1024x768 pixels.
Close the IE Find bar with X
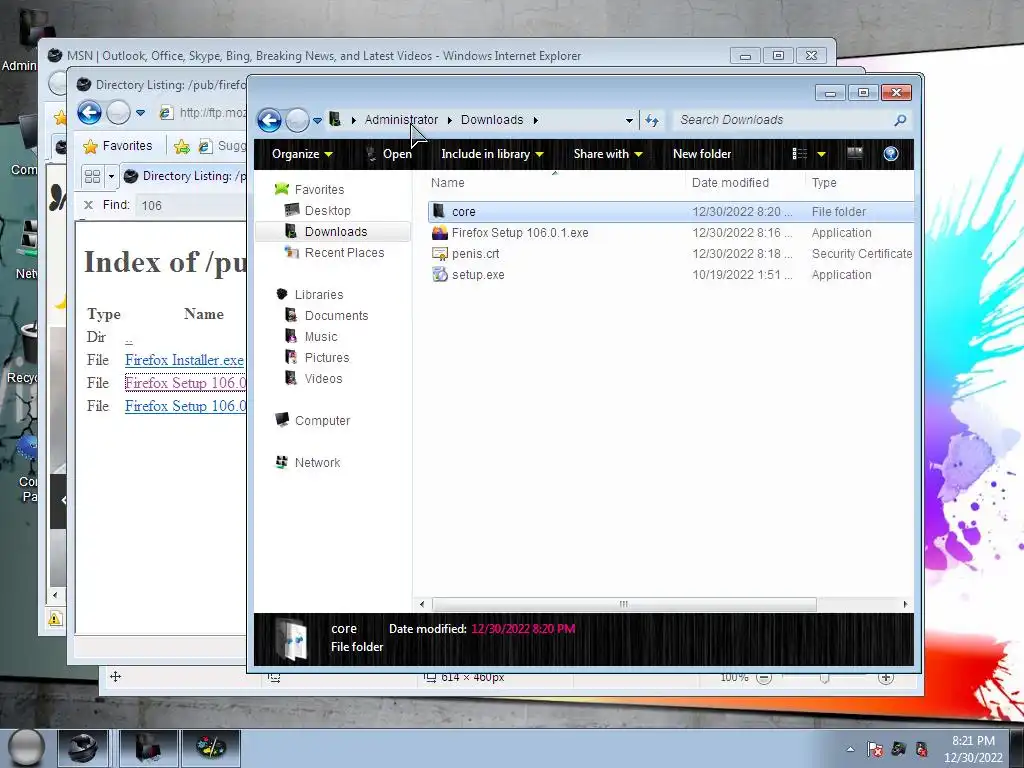coord(88,205)
